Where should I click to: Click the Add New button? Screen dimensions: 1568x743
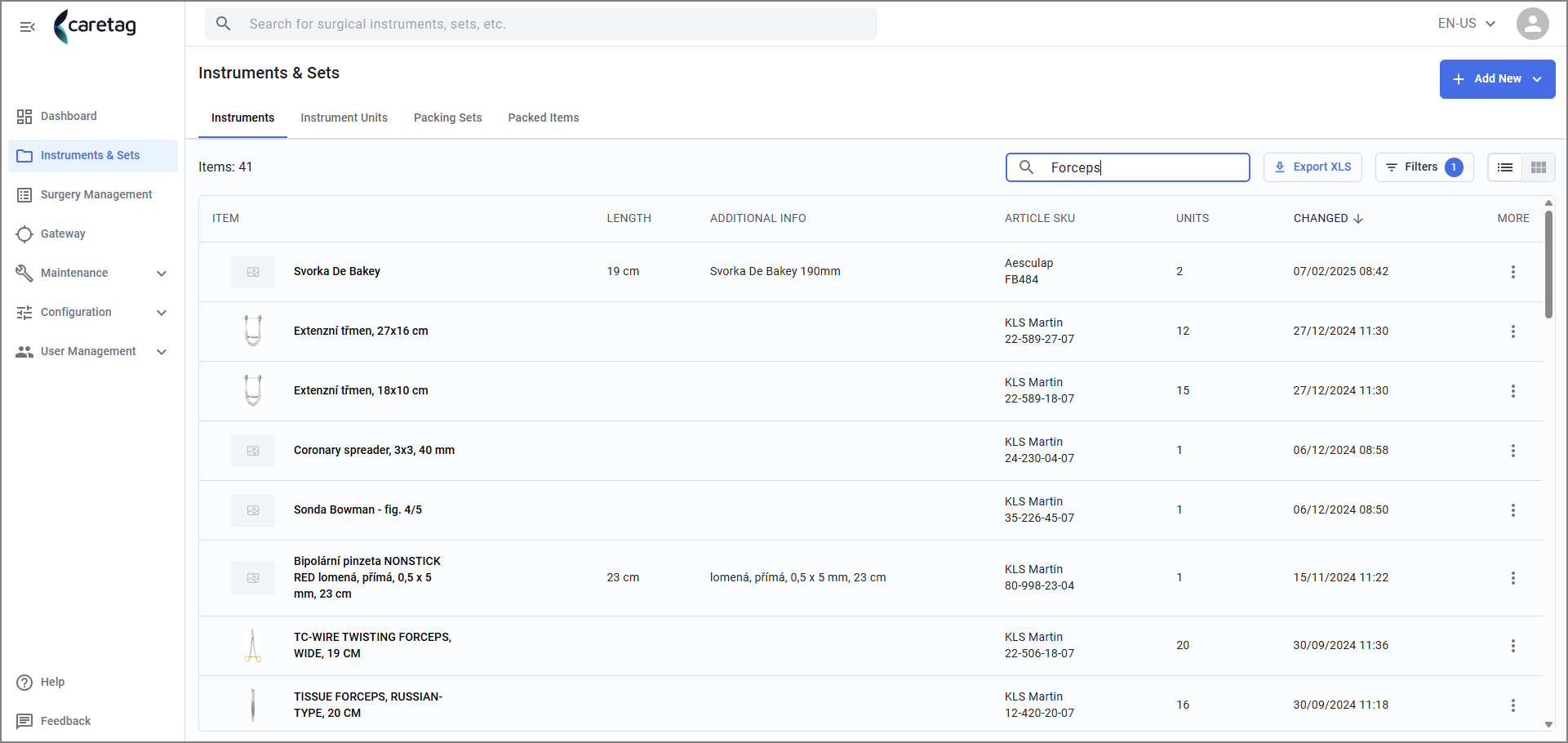coord(1497,79)
